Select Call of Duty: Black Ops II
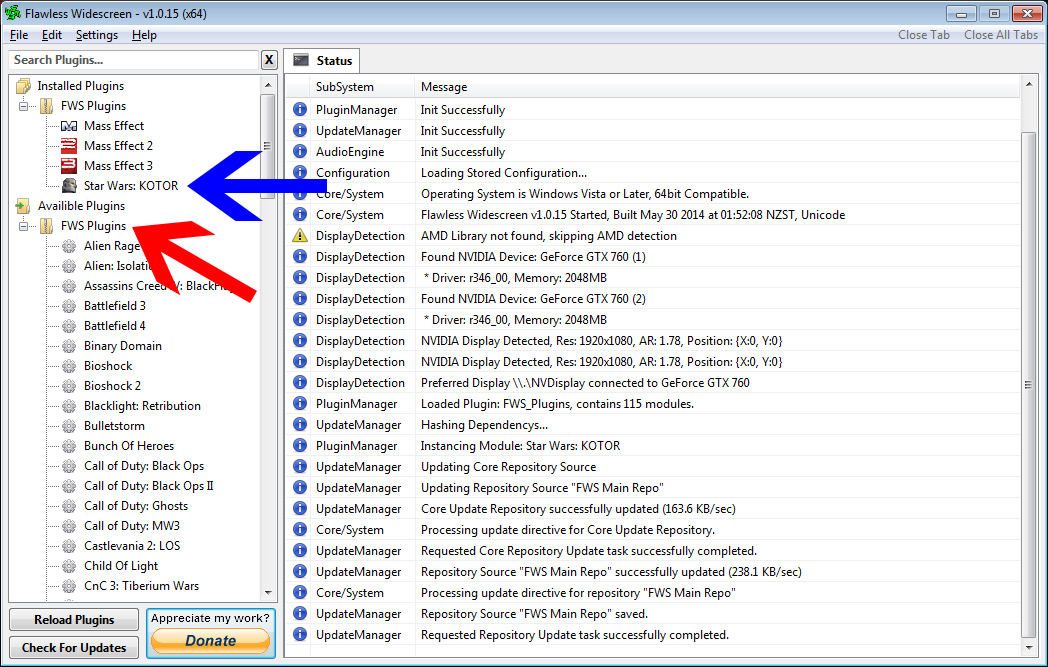 (x=148, y=487)
